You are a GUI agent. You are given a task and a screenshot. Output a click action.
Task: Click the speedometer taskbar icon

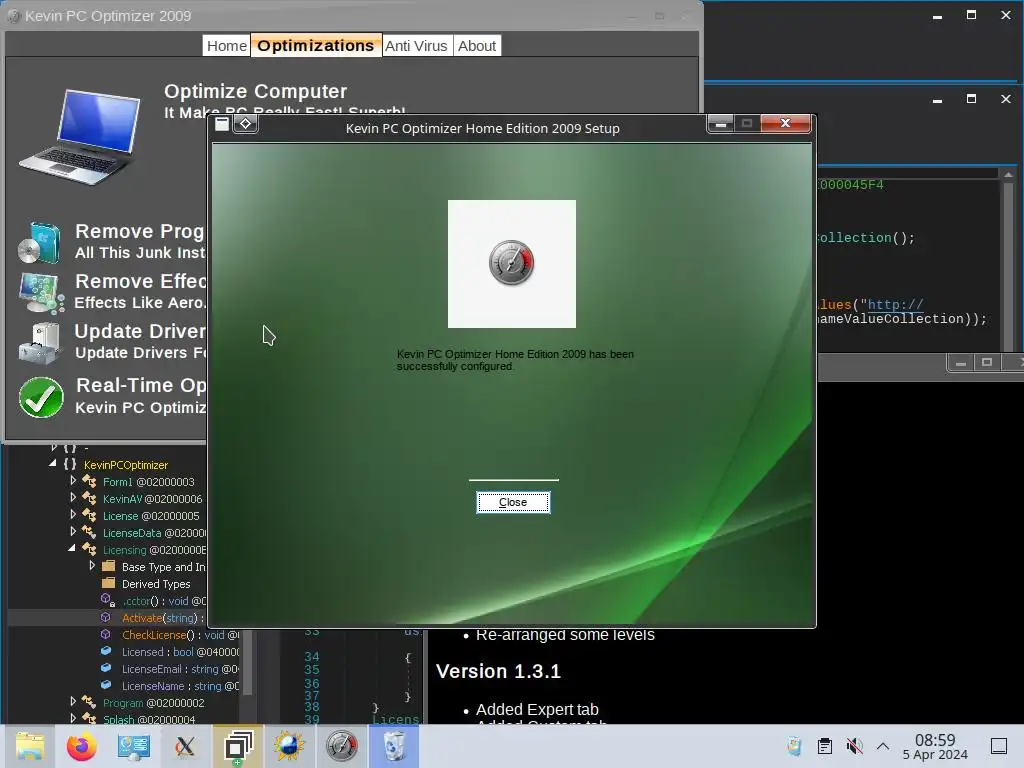tap(342, 746)
